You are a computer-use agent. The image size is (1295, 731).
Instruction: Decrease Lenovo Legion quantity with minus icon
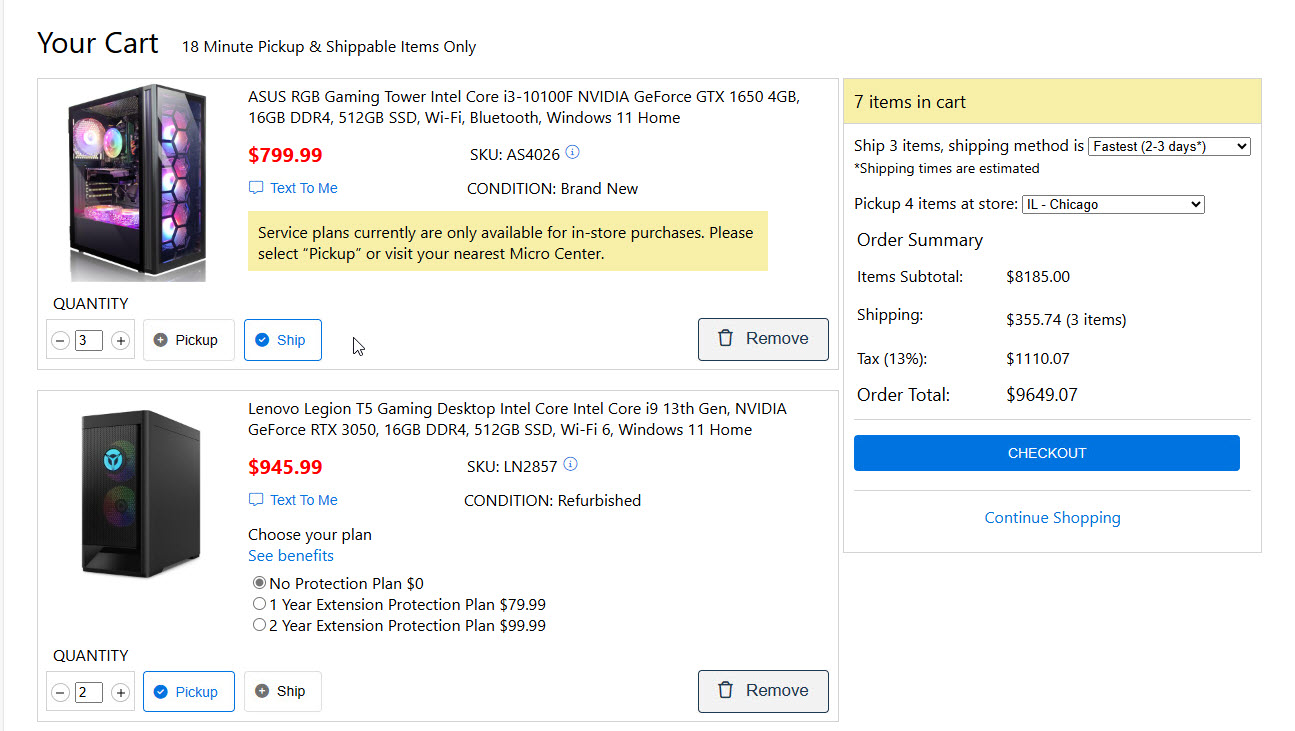coord(60,693)
